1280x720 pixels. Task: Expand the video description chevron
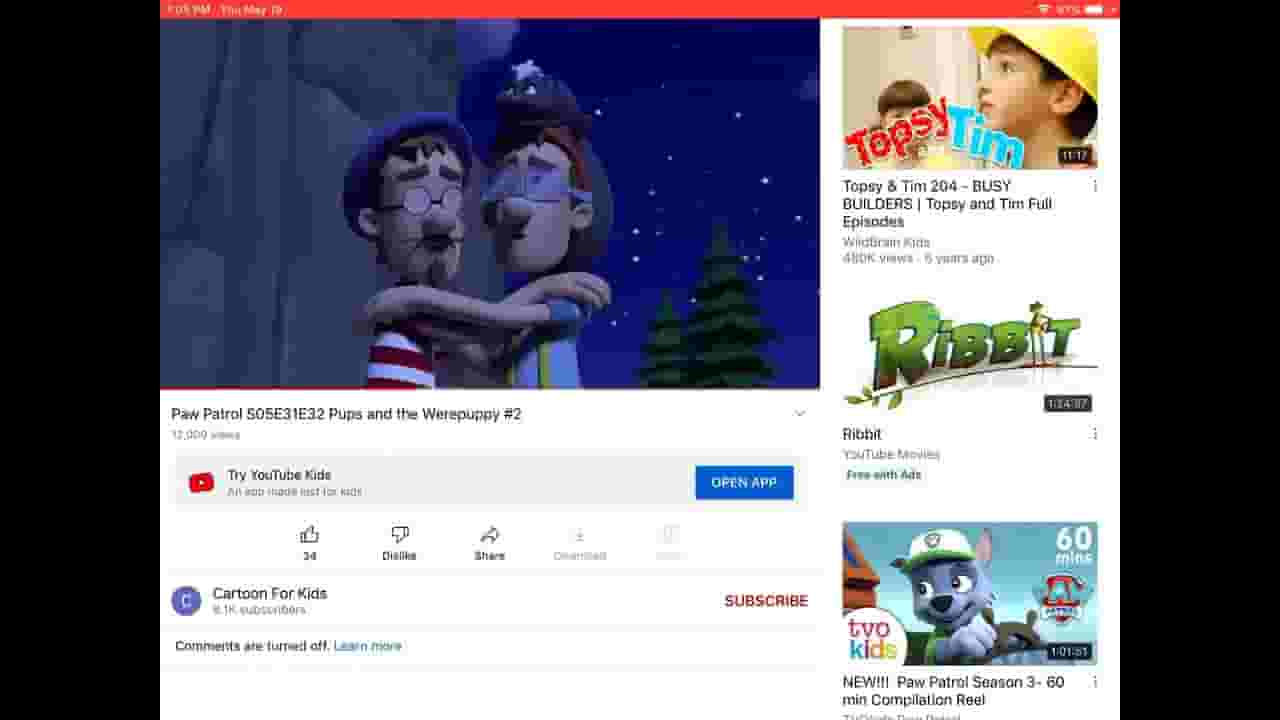[799, 414]
